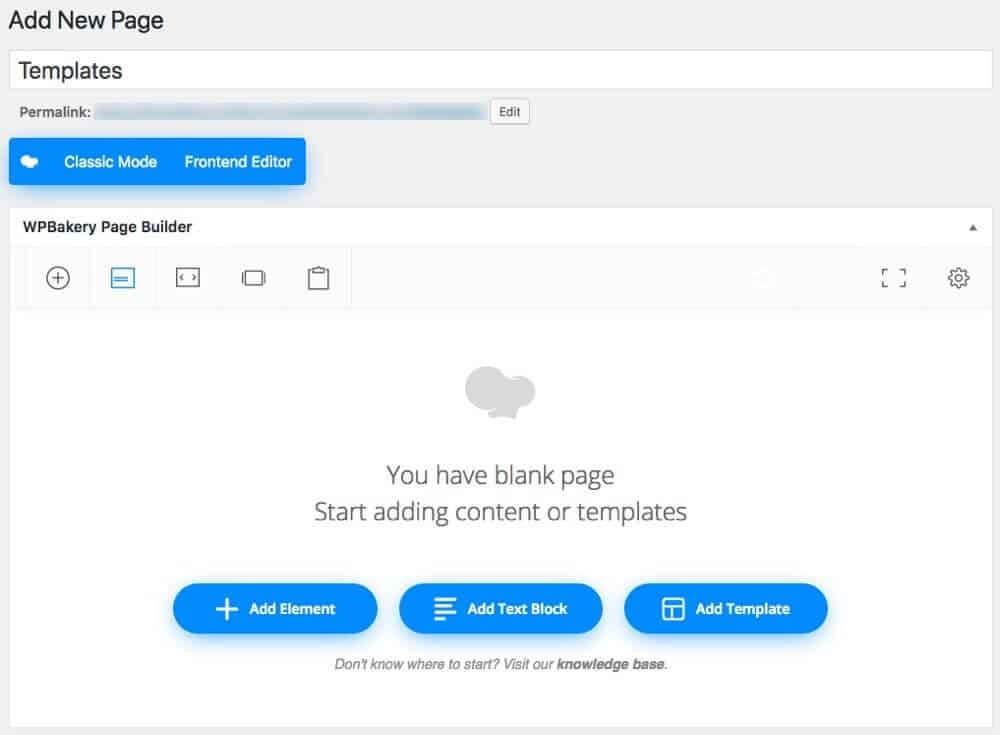Click the Add New Page heading

coord(86,20)
